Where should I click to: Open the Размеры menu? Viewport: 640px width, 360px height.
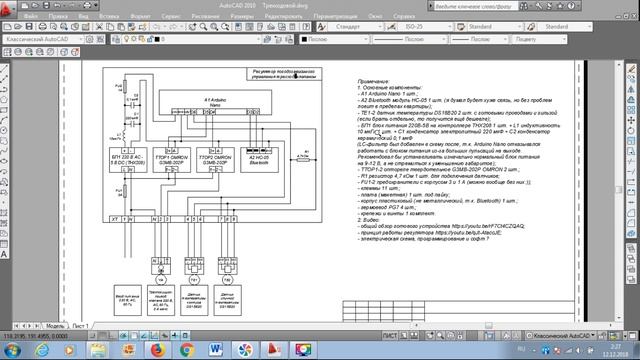pos(242,16)
